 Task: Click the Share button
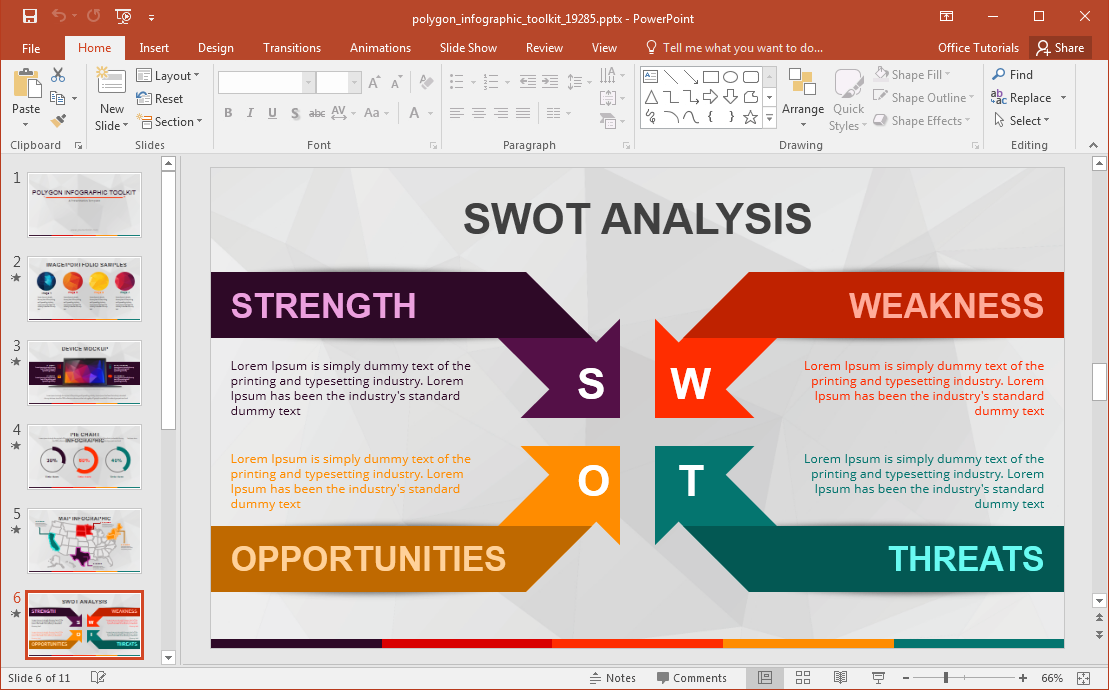pyautogui.click(x=1060, y=48)
